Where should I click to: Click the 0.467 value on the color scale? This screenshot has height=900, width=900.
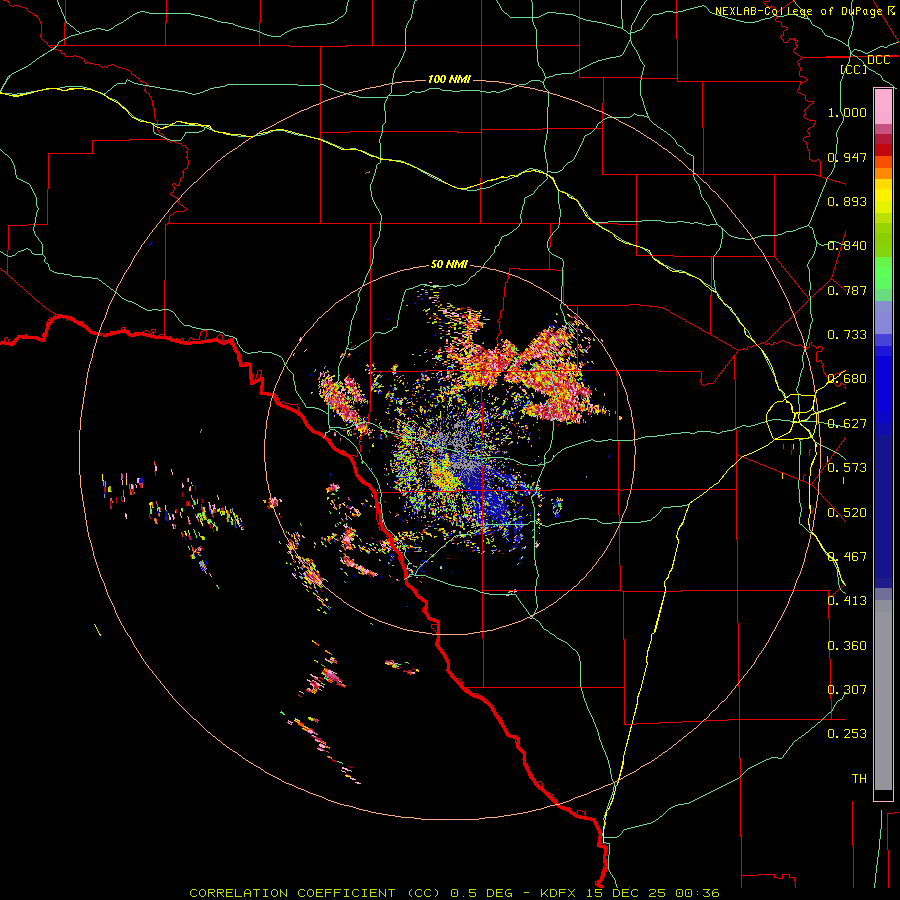tap(847, 557)
